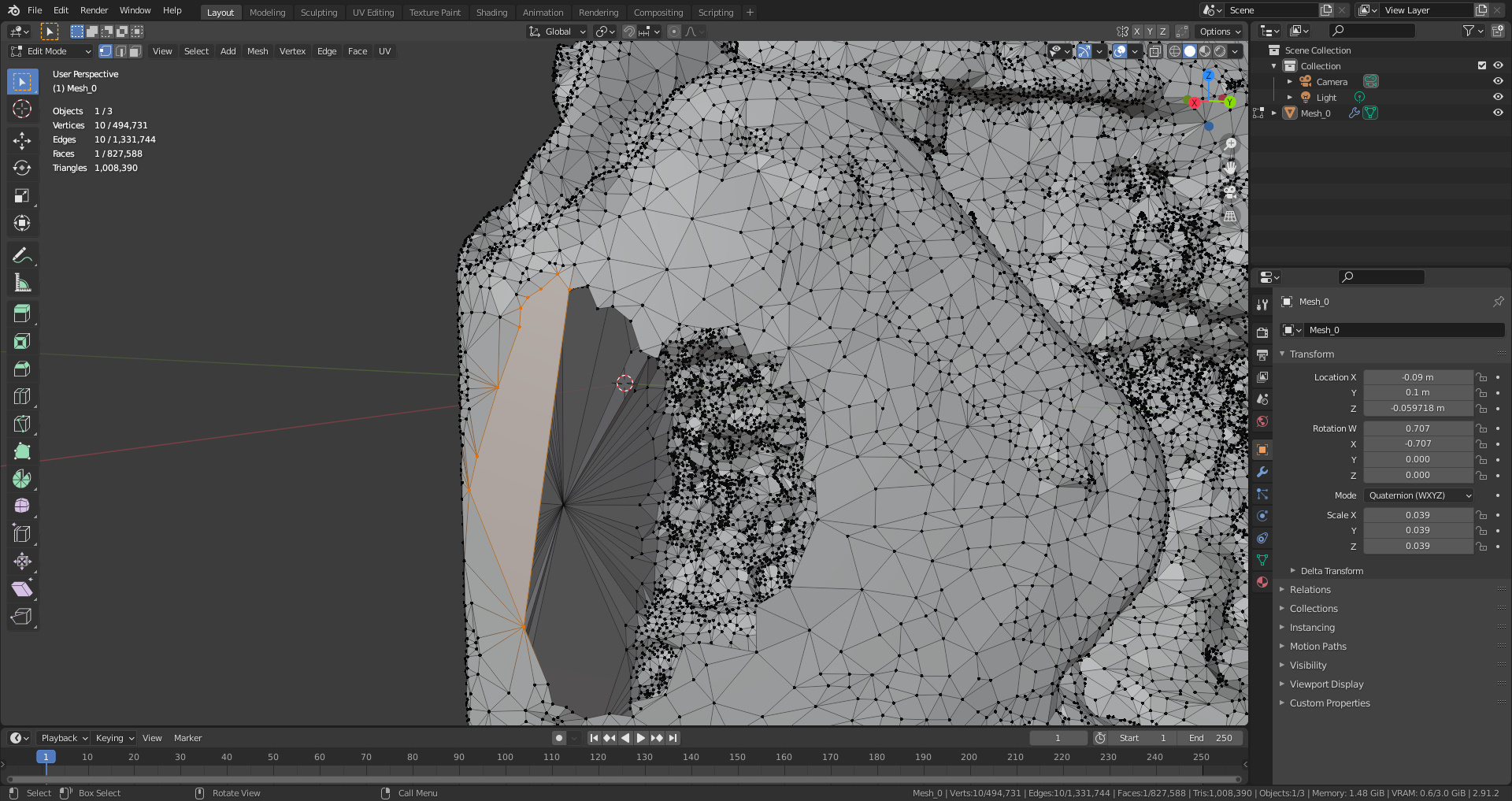Pick the Loop Cut tool
This screenshot has height=801, width=1512.
(x=22, y=396)
